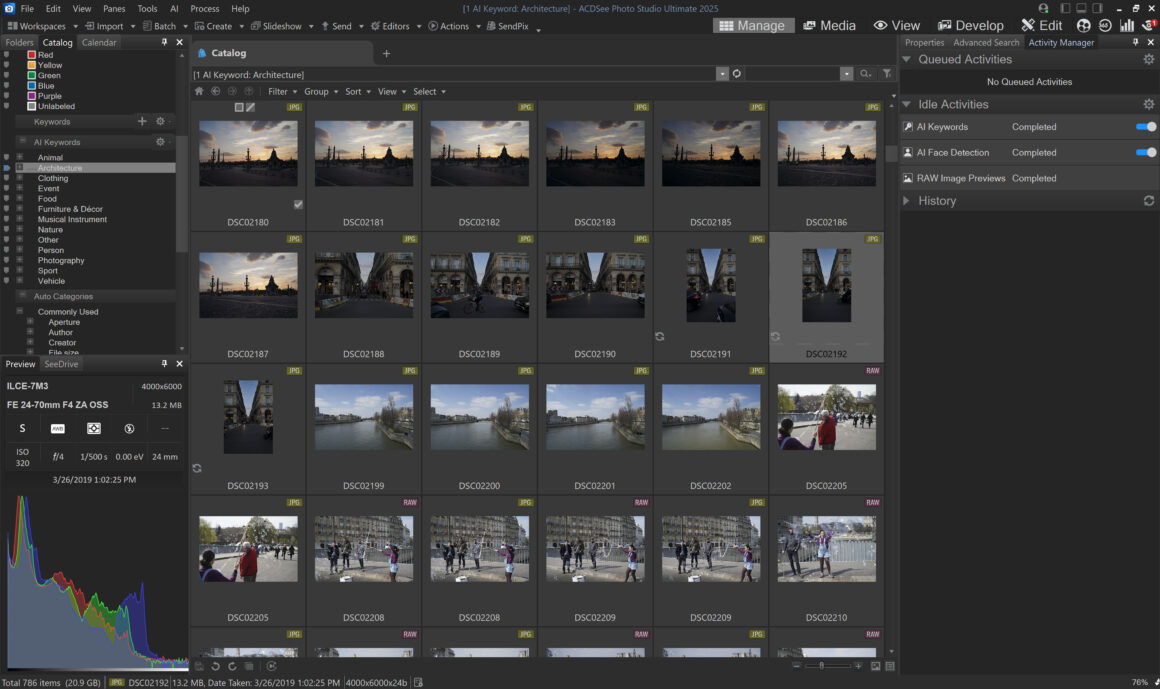The width and height of the screenshot is (1160, 689).
Task: Switch to the Calendar tab
Action: 99,42
